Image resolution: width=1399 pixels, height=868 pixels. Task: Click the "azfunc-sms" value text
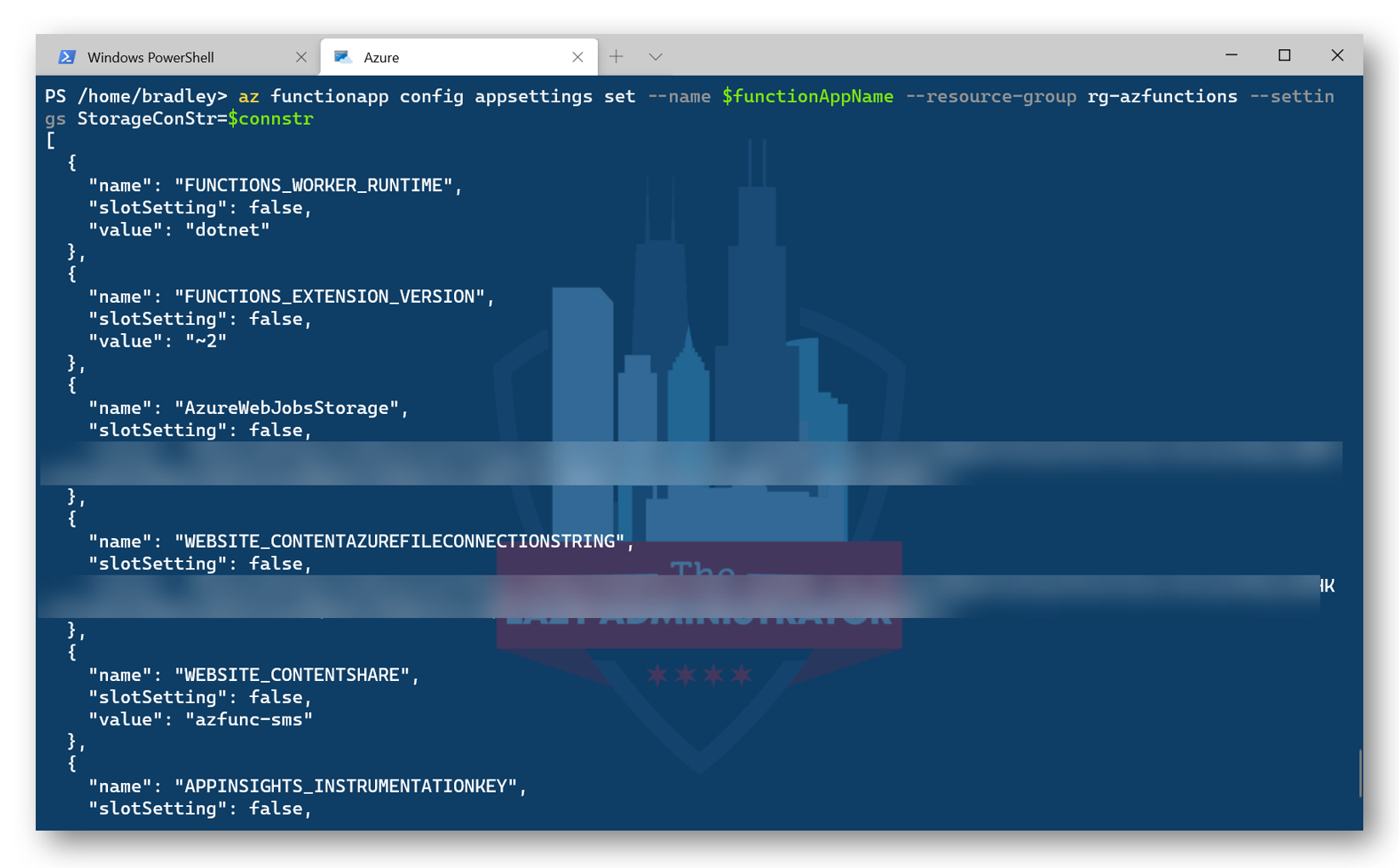249,719
